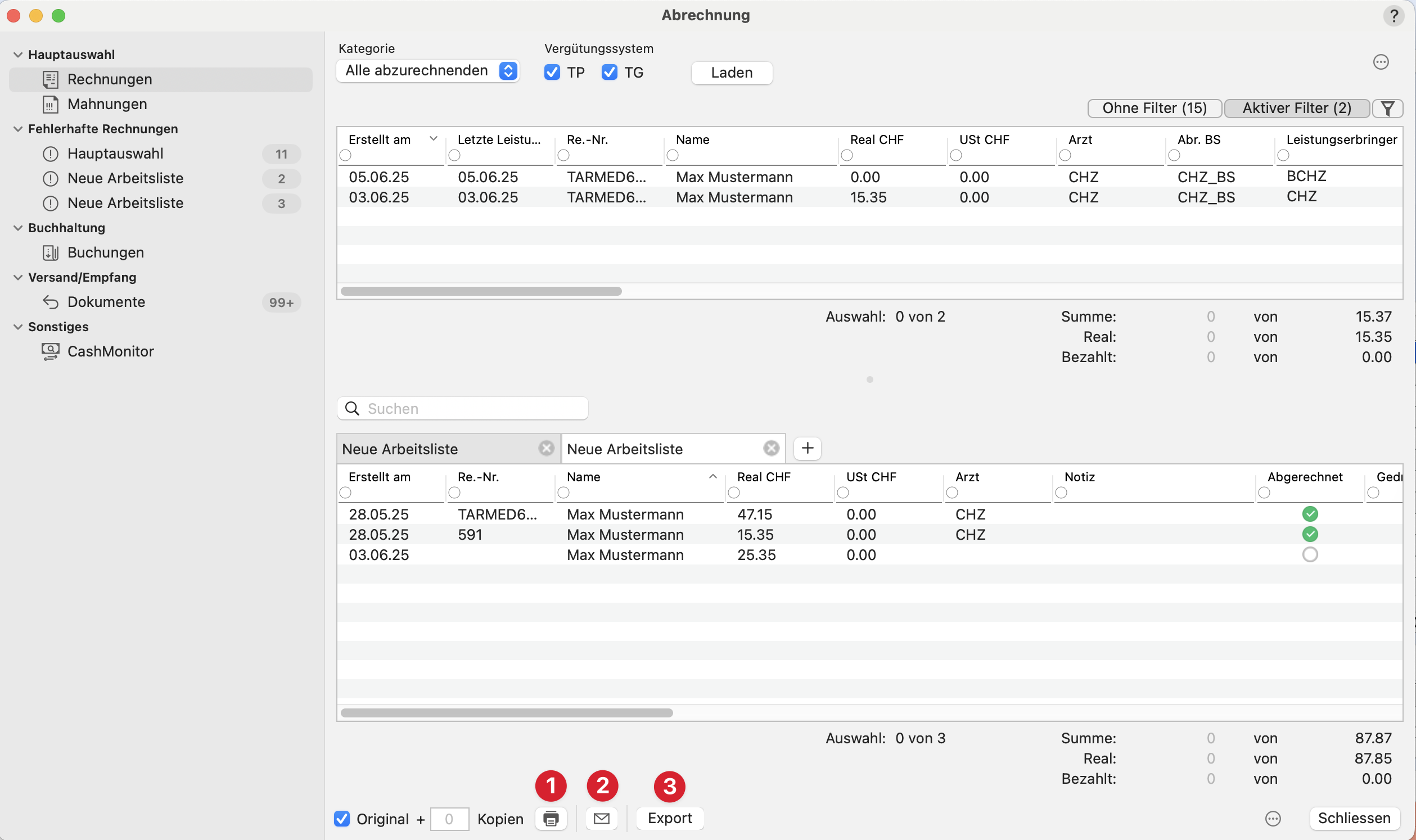The image size is (1416, 840).
Task: Close the first Neue Arbeitsliste tab
Action: 546,448
